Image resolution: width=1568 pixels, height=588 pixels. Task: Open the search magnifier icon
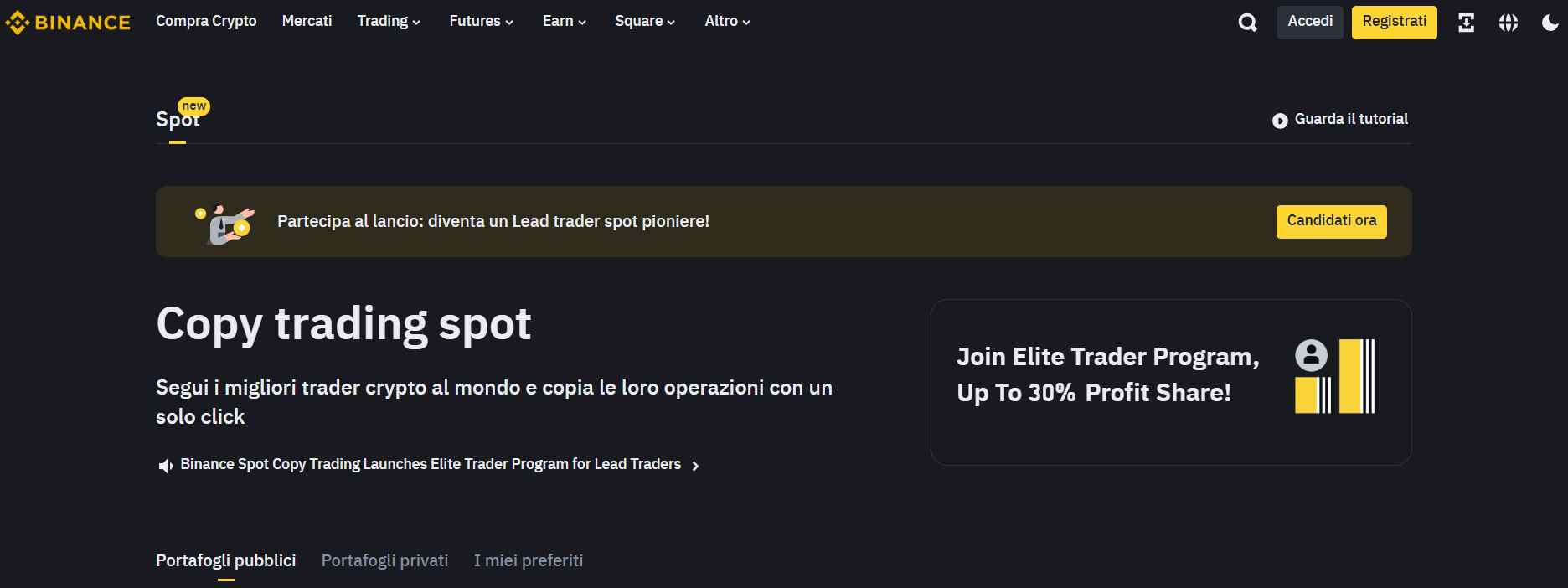click(x=1247, y=23)
